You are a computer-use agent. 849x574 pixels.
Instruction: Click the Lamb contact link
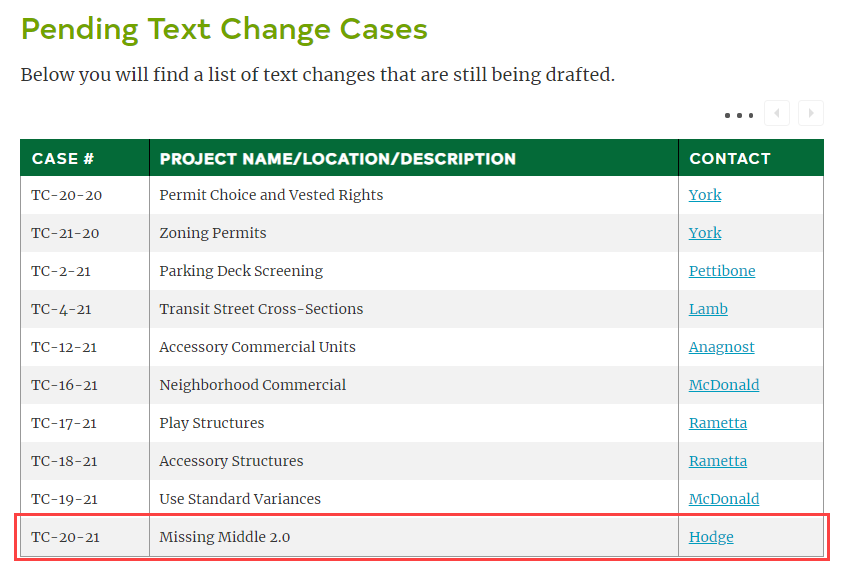708,309
